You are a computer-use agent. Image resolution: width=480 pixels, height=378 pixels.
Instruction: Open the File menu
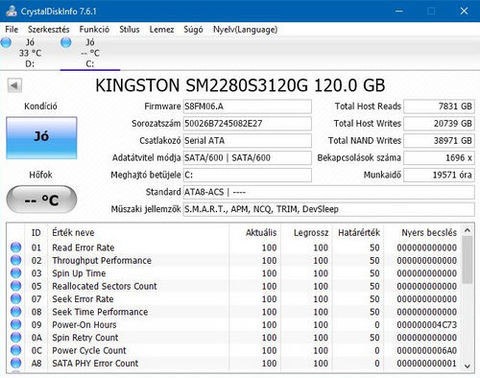pos(12,29)
